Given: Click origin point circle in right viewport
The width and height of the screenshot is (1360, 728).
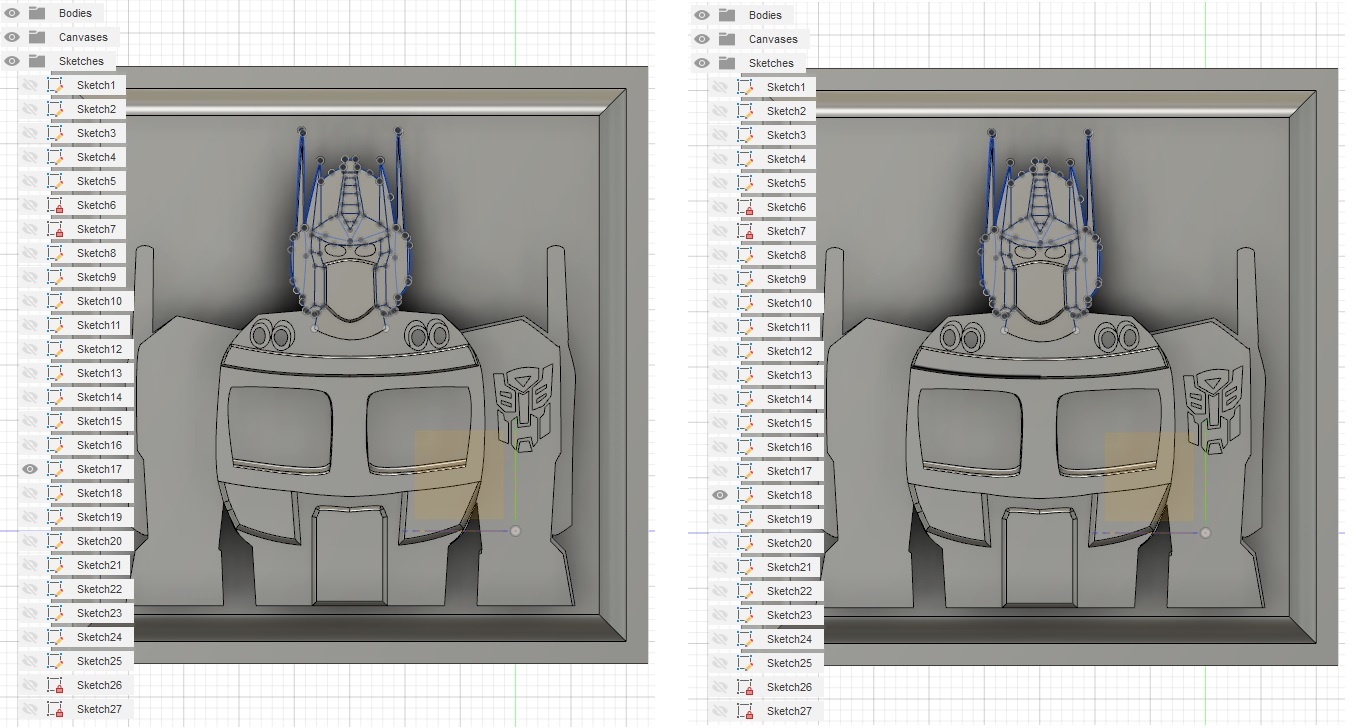Looking at the screenshot, I should (1205, 533).
